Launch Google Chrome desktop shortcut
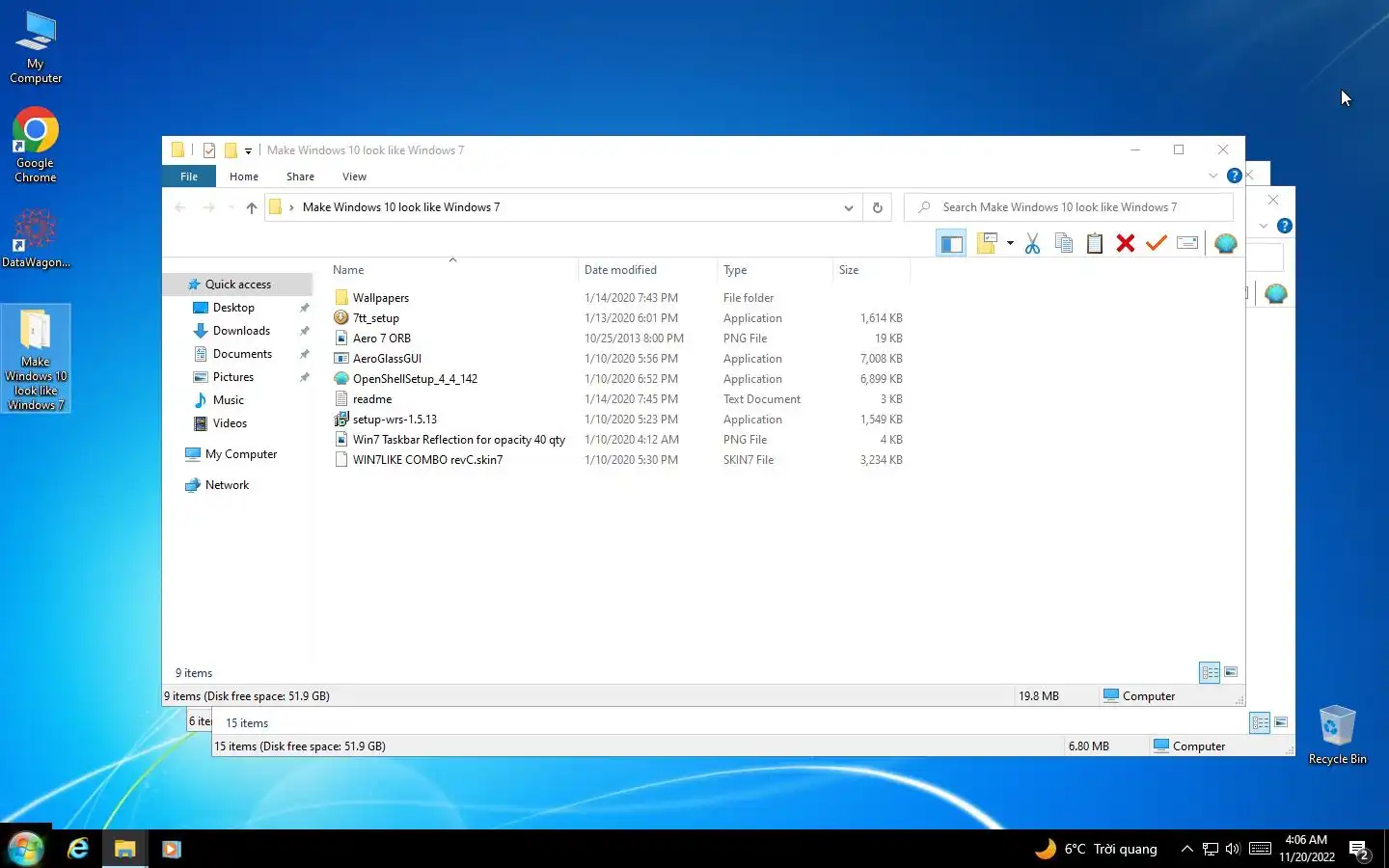 (36, 145)
